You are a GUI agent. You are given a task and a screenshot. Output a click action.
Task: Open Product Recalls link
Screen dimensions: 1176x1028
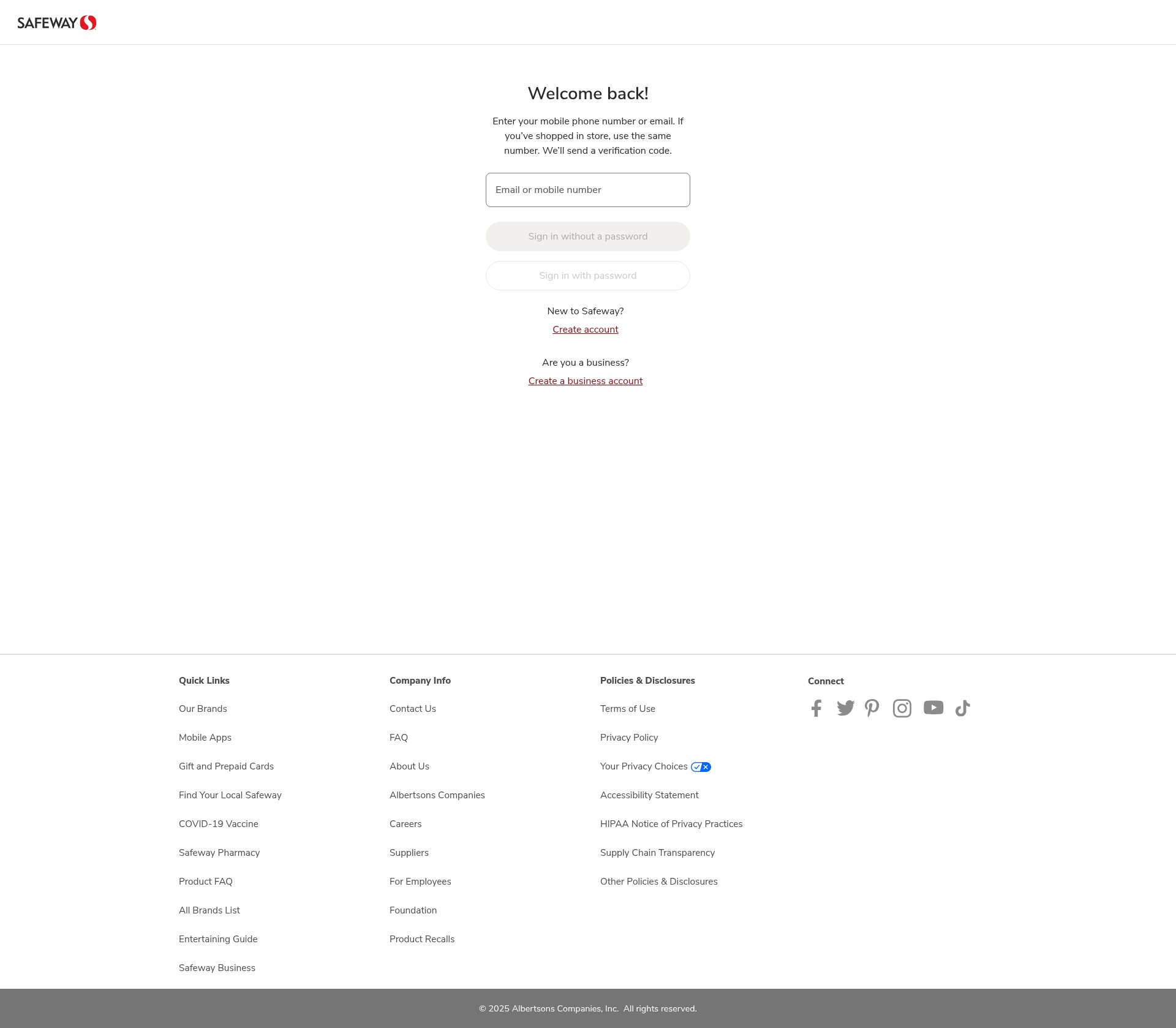[x=422, y=939]
